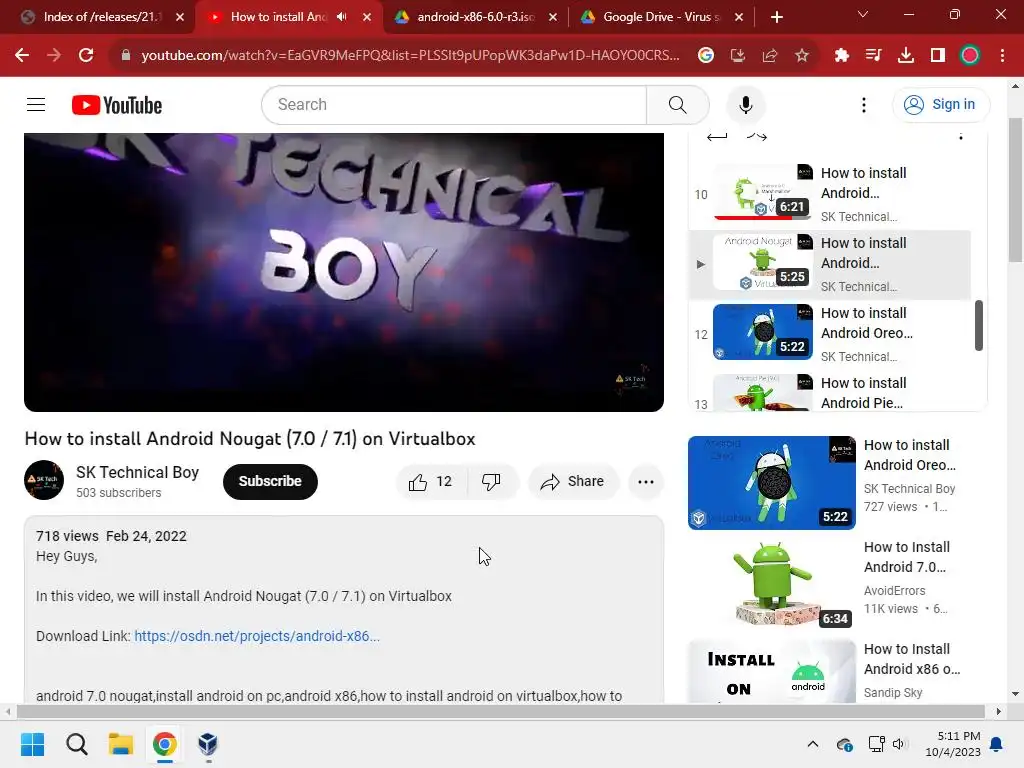Switch to Google Drive - Virus scan tab

click(661, 17)
